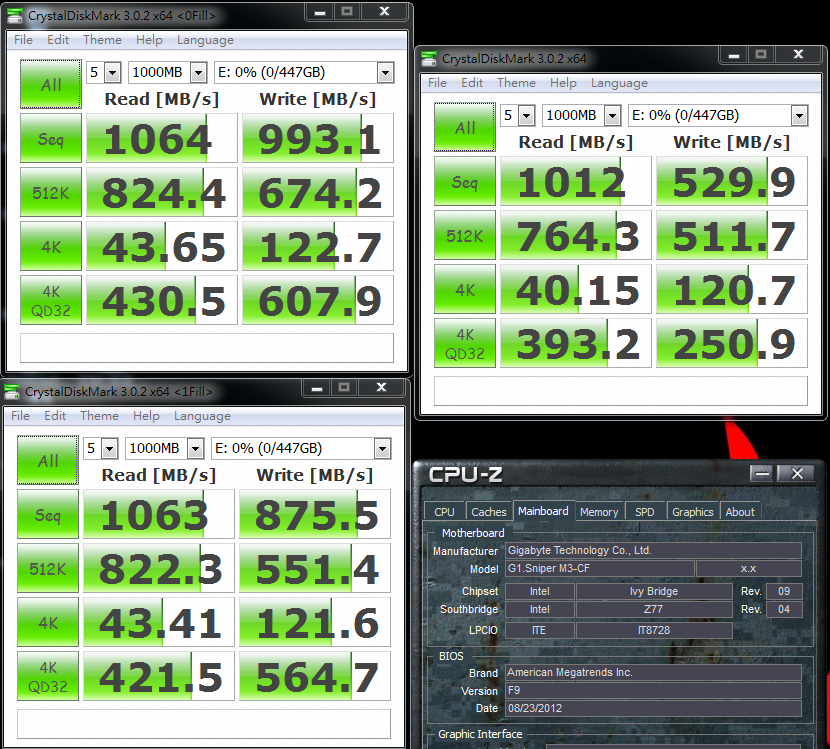Image resolution: width=830 pixels, height=749 pixels.
Task: Start 512K test in the 1Fill window
Action: pyautogui.click(x=48, y=568)
